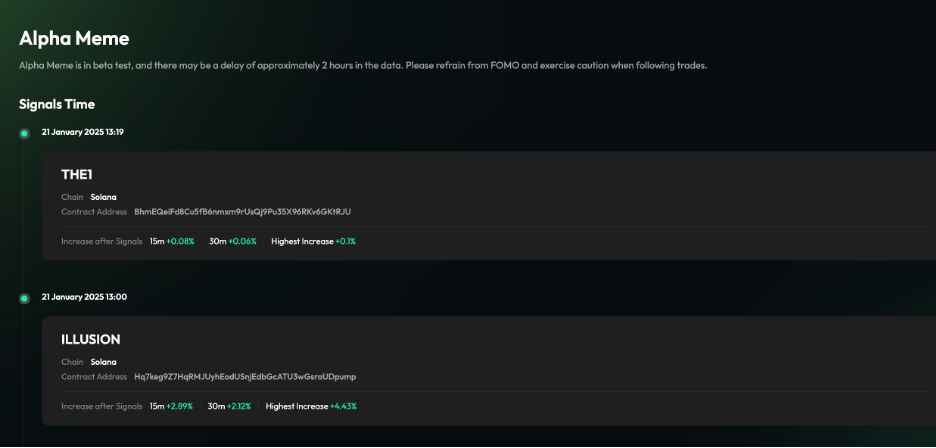This screenshot has width=936, height=448.
Task: Select the 21 January 2025 13:19 timestamp
Action: pyautogui.click(x=82, y=132)
